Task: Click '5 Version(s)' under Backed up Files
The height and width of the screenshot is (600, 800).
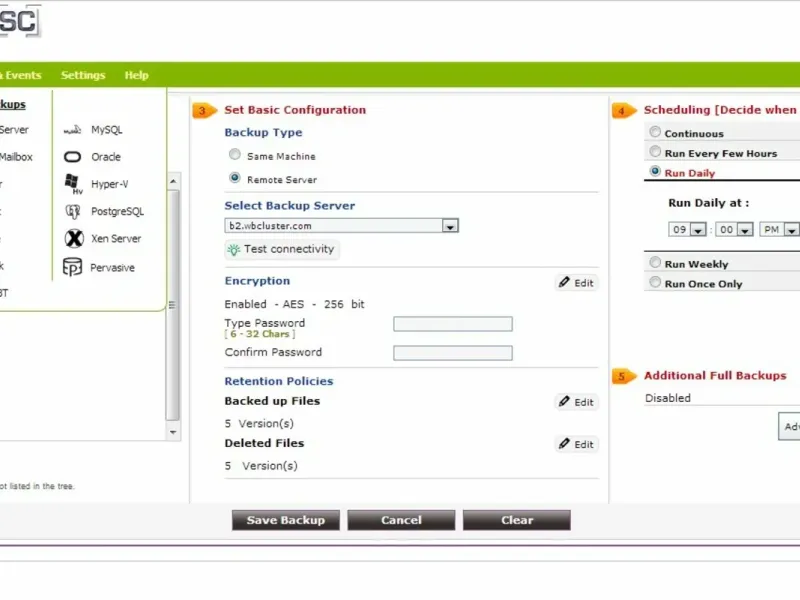Action: pos(259,423)
